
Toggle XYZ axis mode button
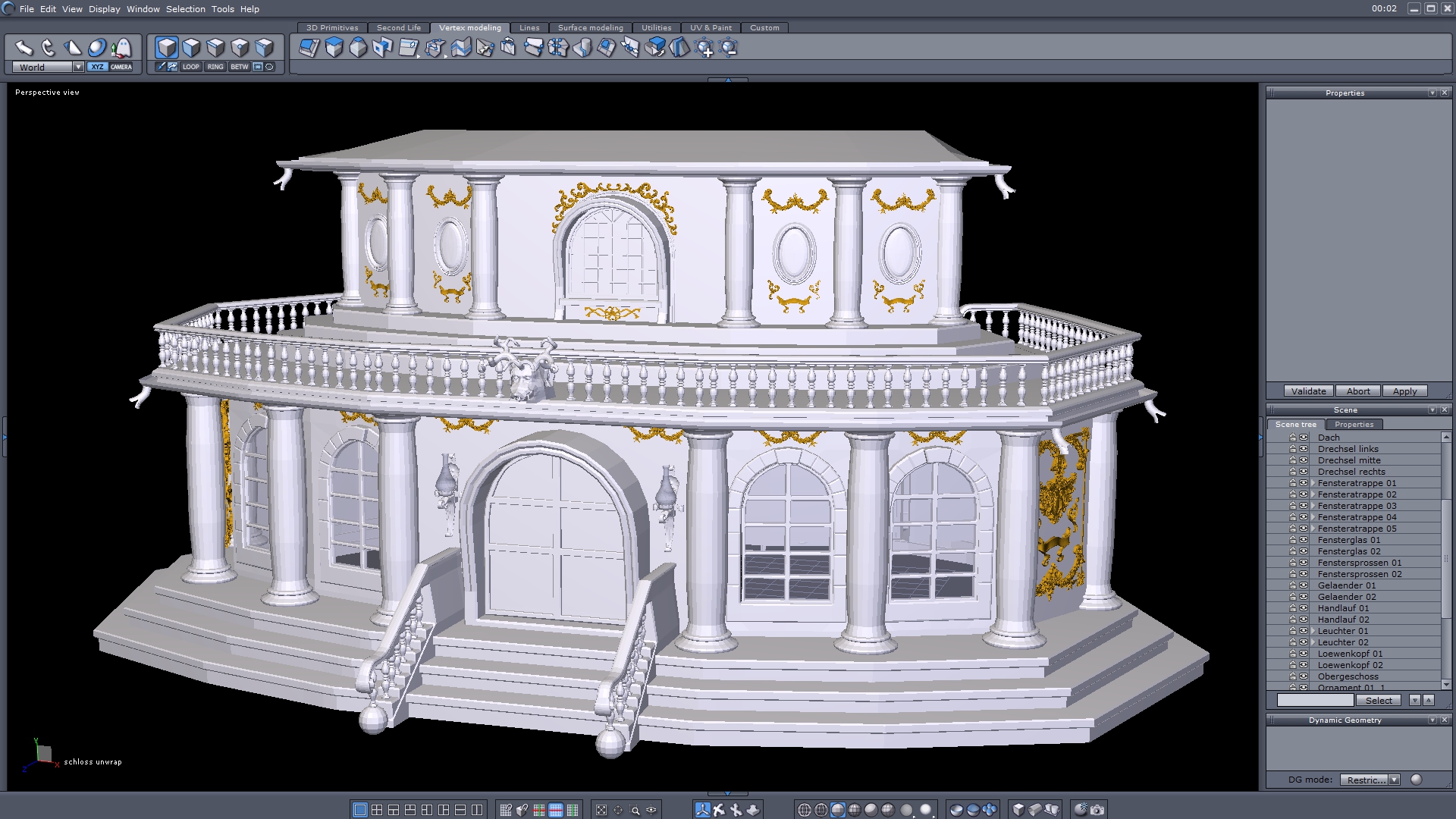[97, 67]
